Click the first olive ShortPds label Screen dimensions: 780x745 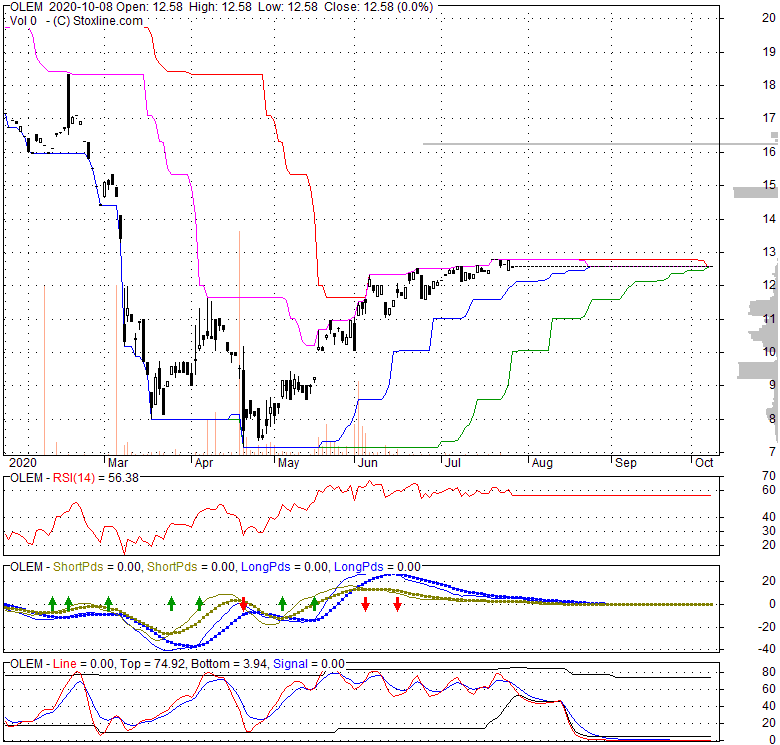click(78, 567)
